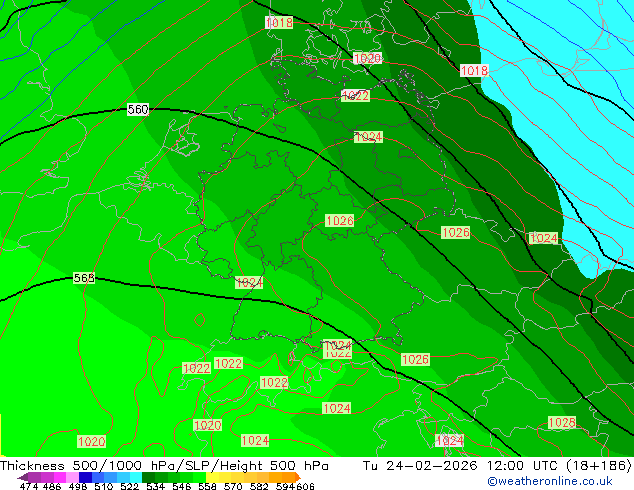Image resolution: width=634 pixels, height=490 pixels.
Task: Click the legend value 546
Action: pyautogui.click(x=182, y=486)
